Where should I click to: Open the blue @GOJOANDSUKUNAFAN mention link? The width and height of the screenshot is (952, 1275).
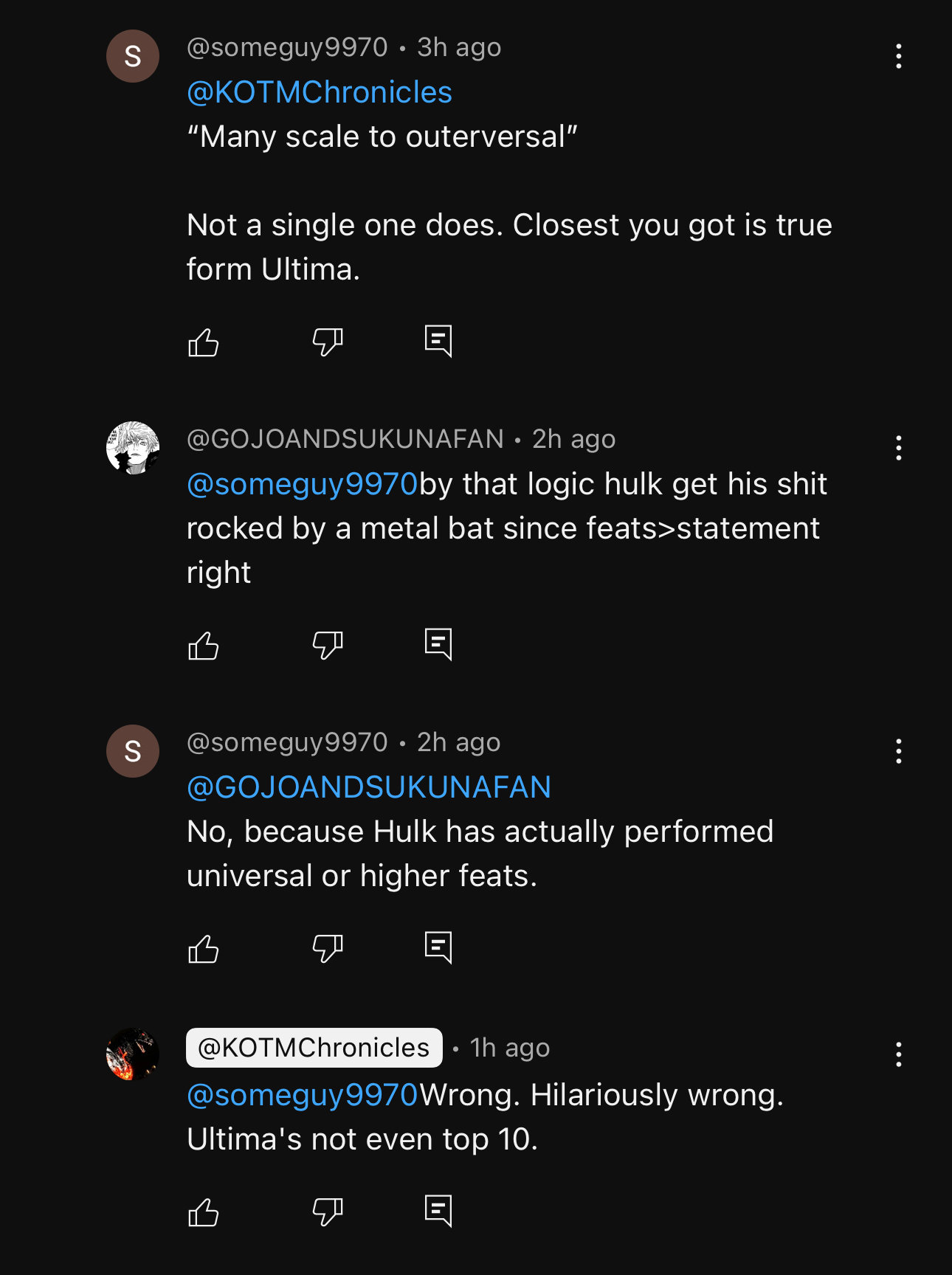(369, 787)
